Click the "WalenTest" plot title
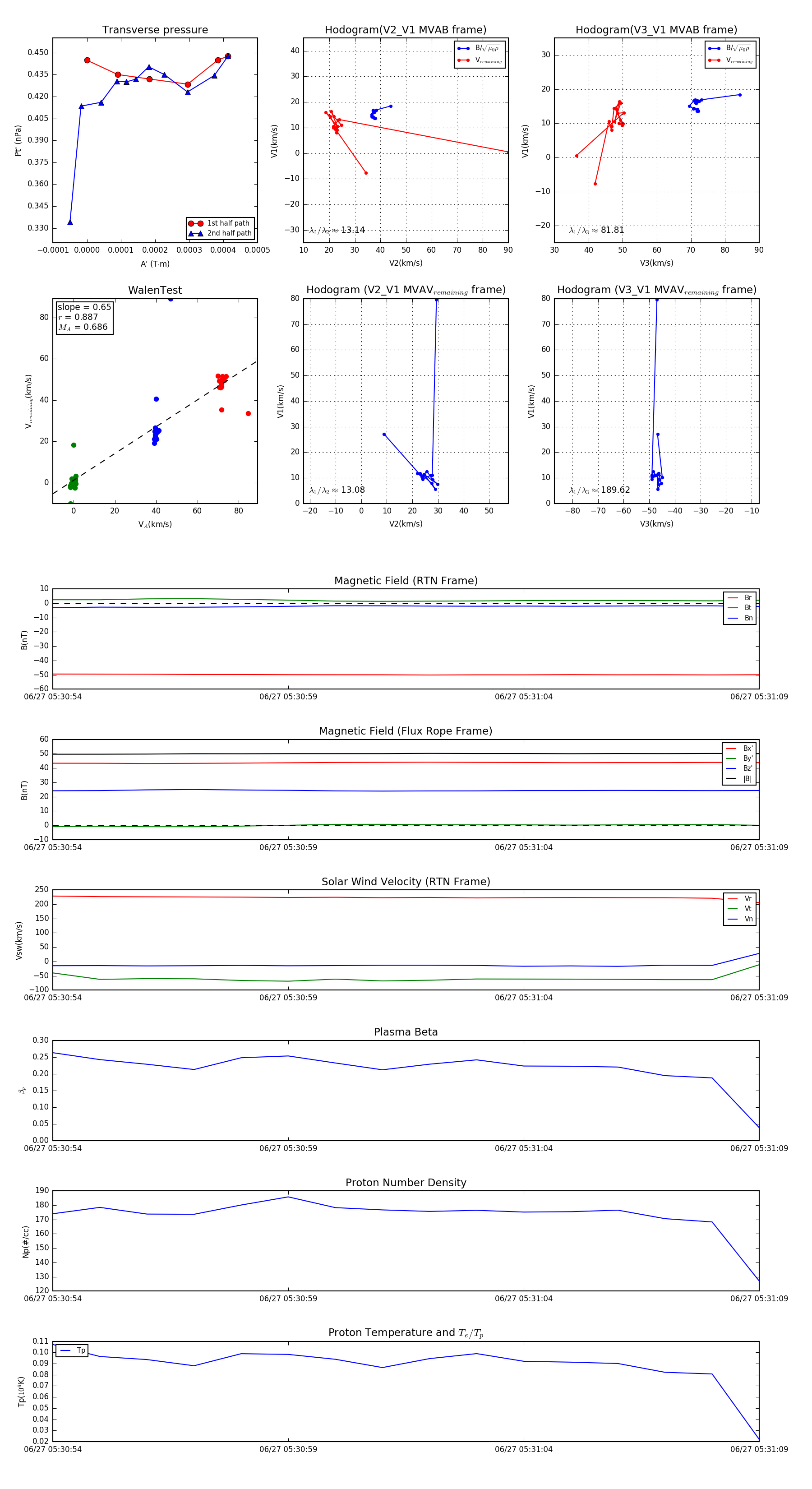This screenshot has height=1489, width=812. [155, 290]
